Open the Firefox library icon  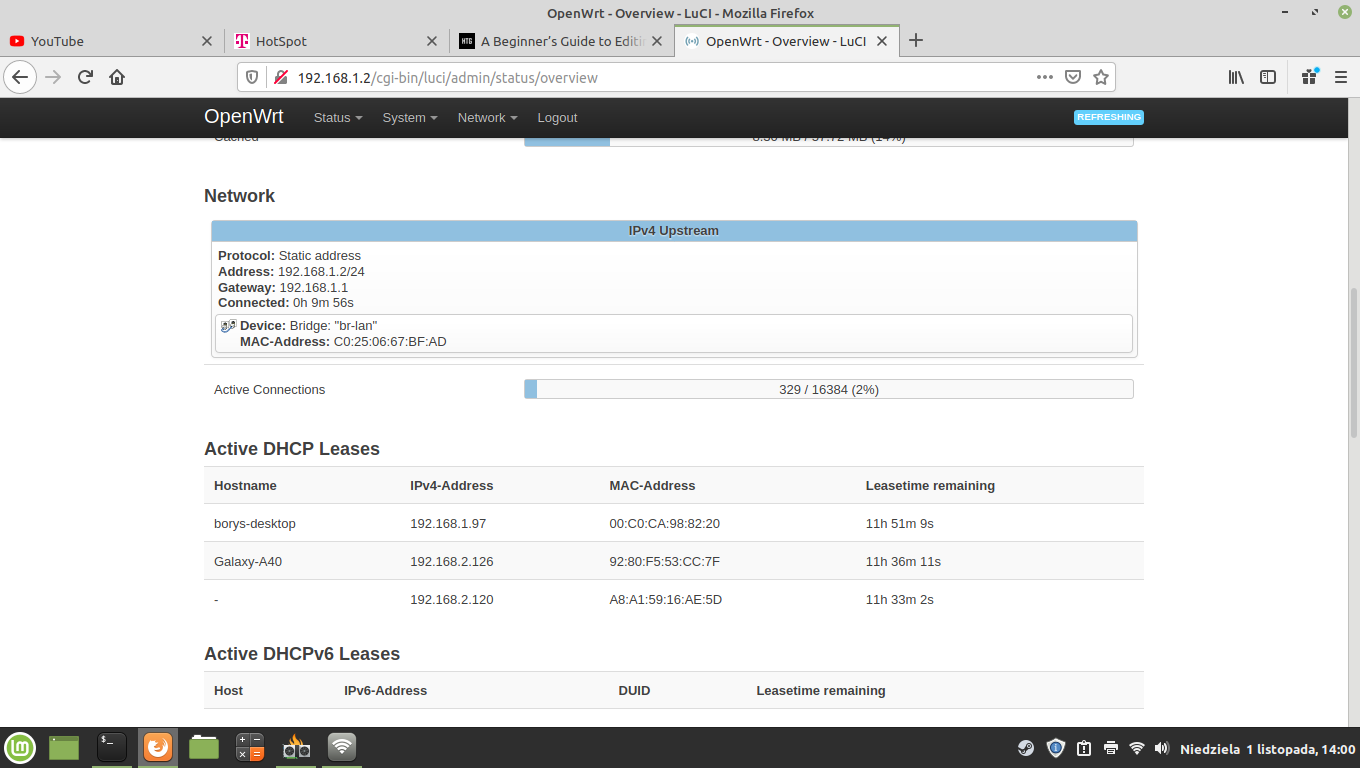1236,77
